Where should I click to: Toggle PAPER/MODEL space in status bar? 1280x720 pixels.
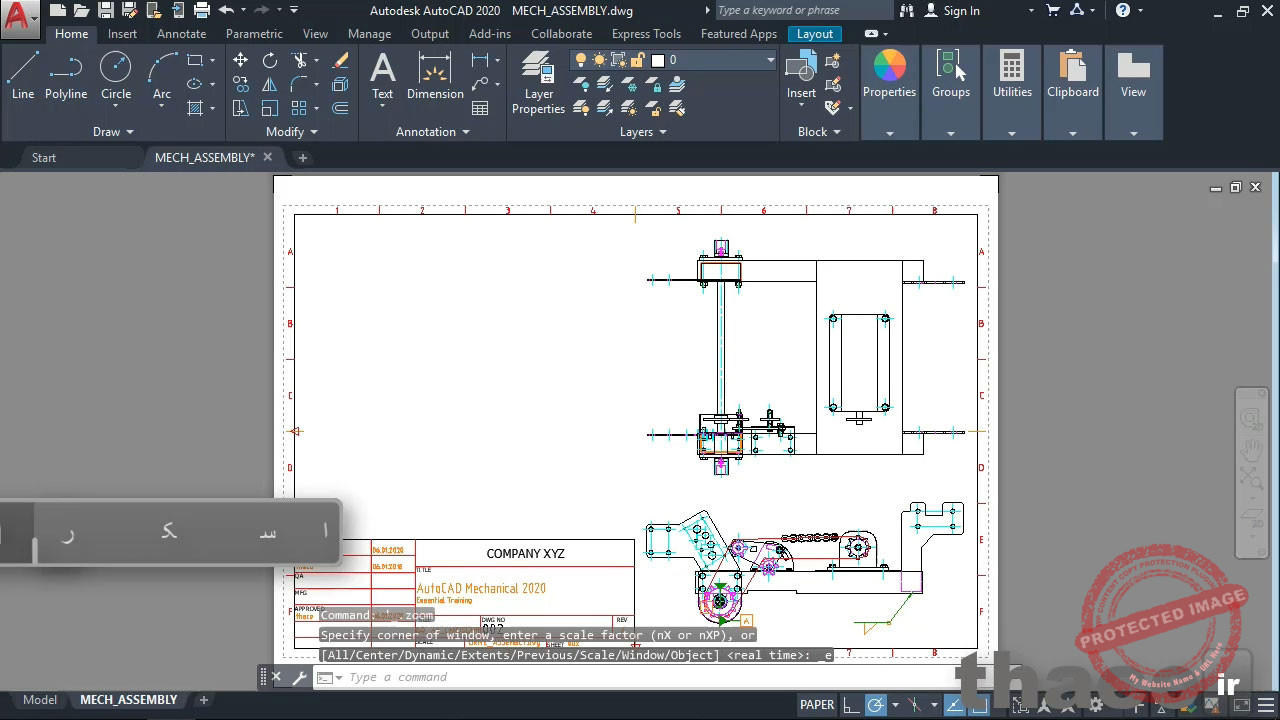click(817, 704)
